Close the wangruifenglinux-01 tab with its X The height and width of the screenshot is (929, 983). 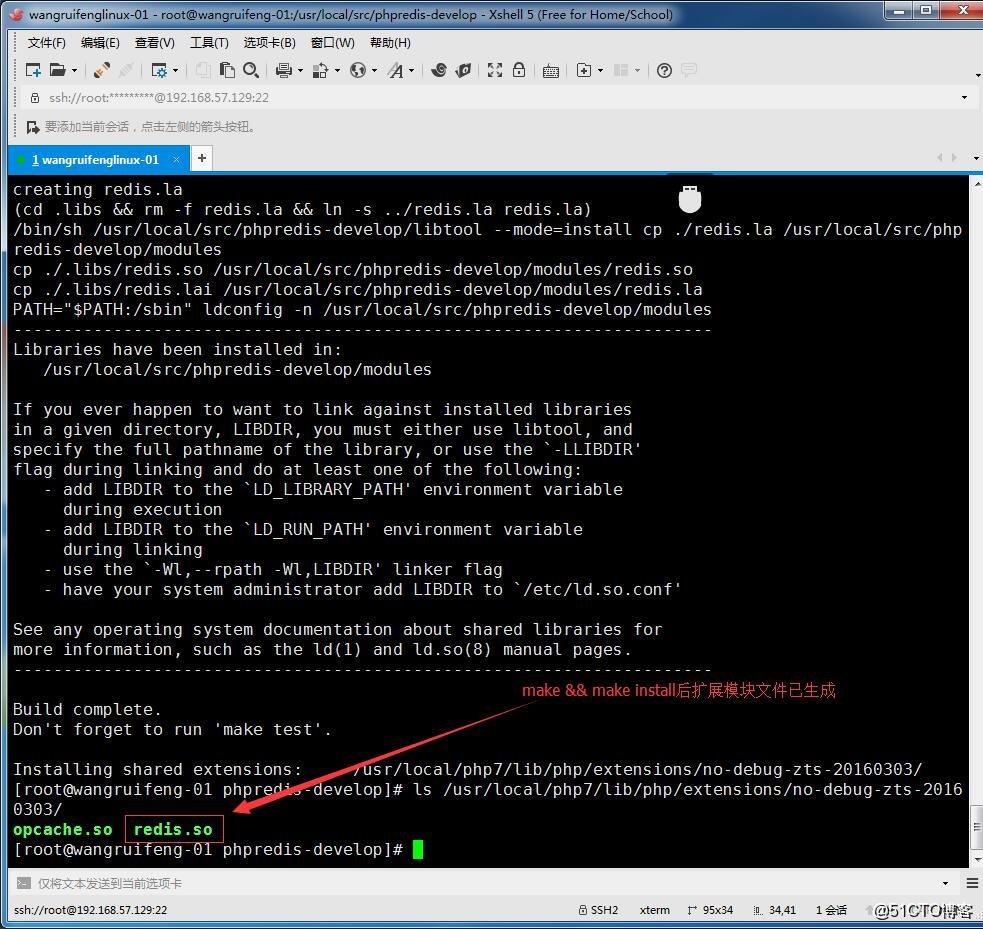click(177, 160)
